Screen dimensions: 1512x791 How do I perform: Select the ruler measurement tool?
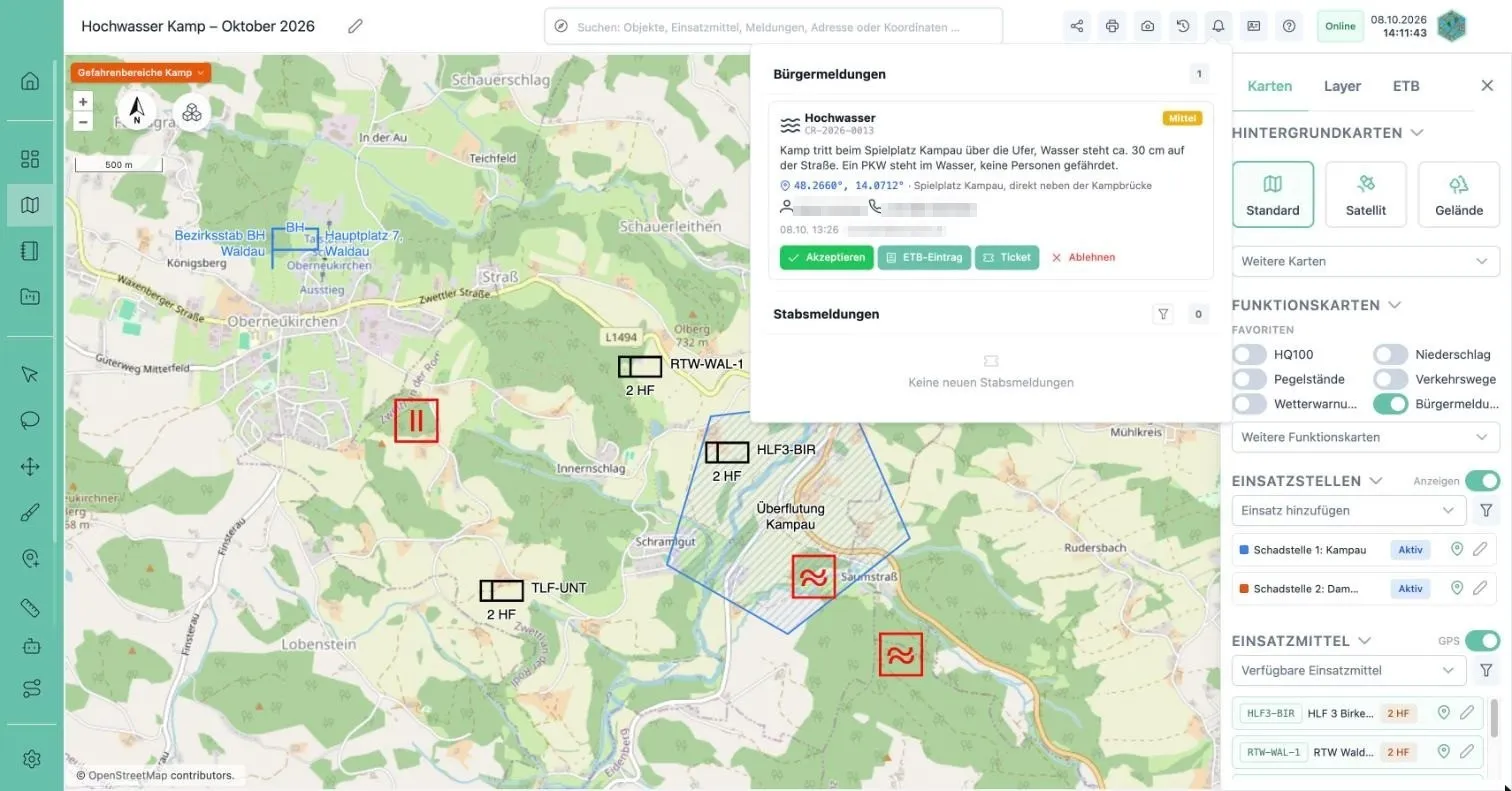[x=30, y=608]
